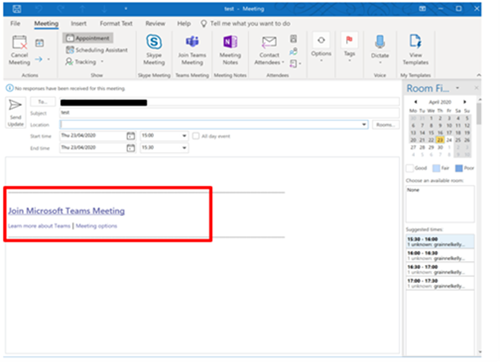Click the Subject field containing test
The height and width of the screenshot is (362, 500).
229,113
